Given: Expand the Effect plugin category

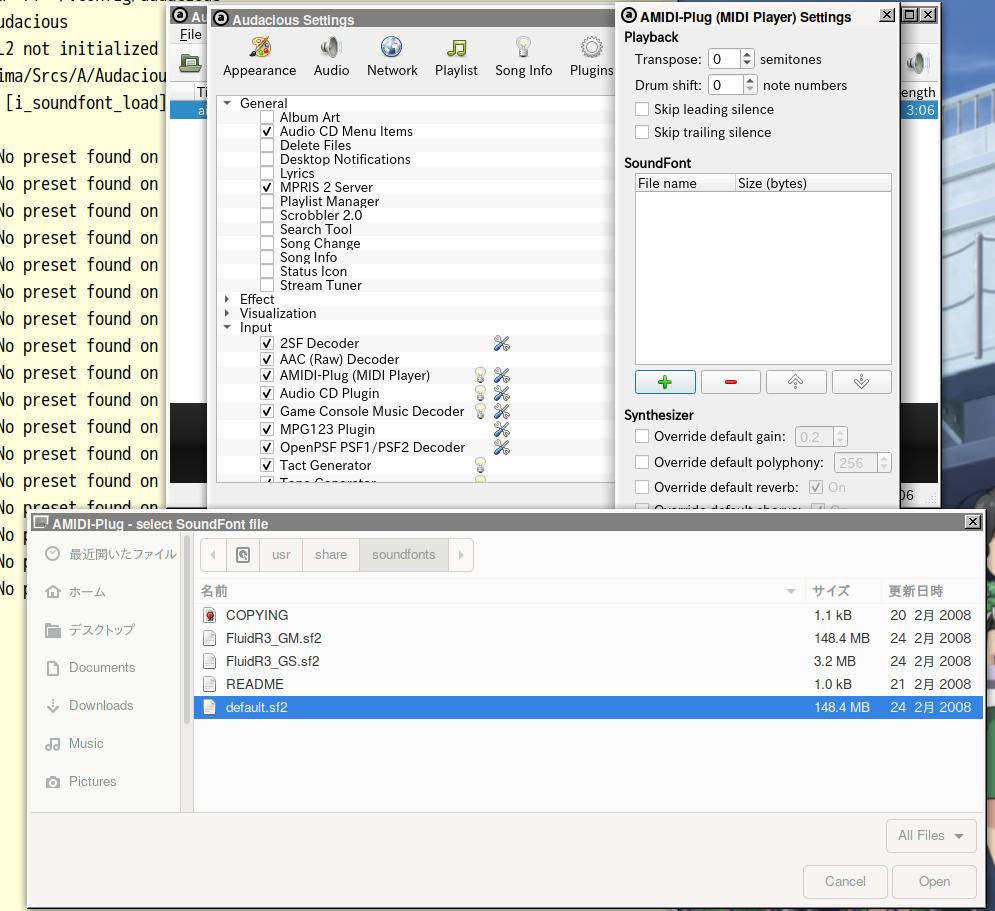Looking at the screenshot, I should pos(227,299).
